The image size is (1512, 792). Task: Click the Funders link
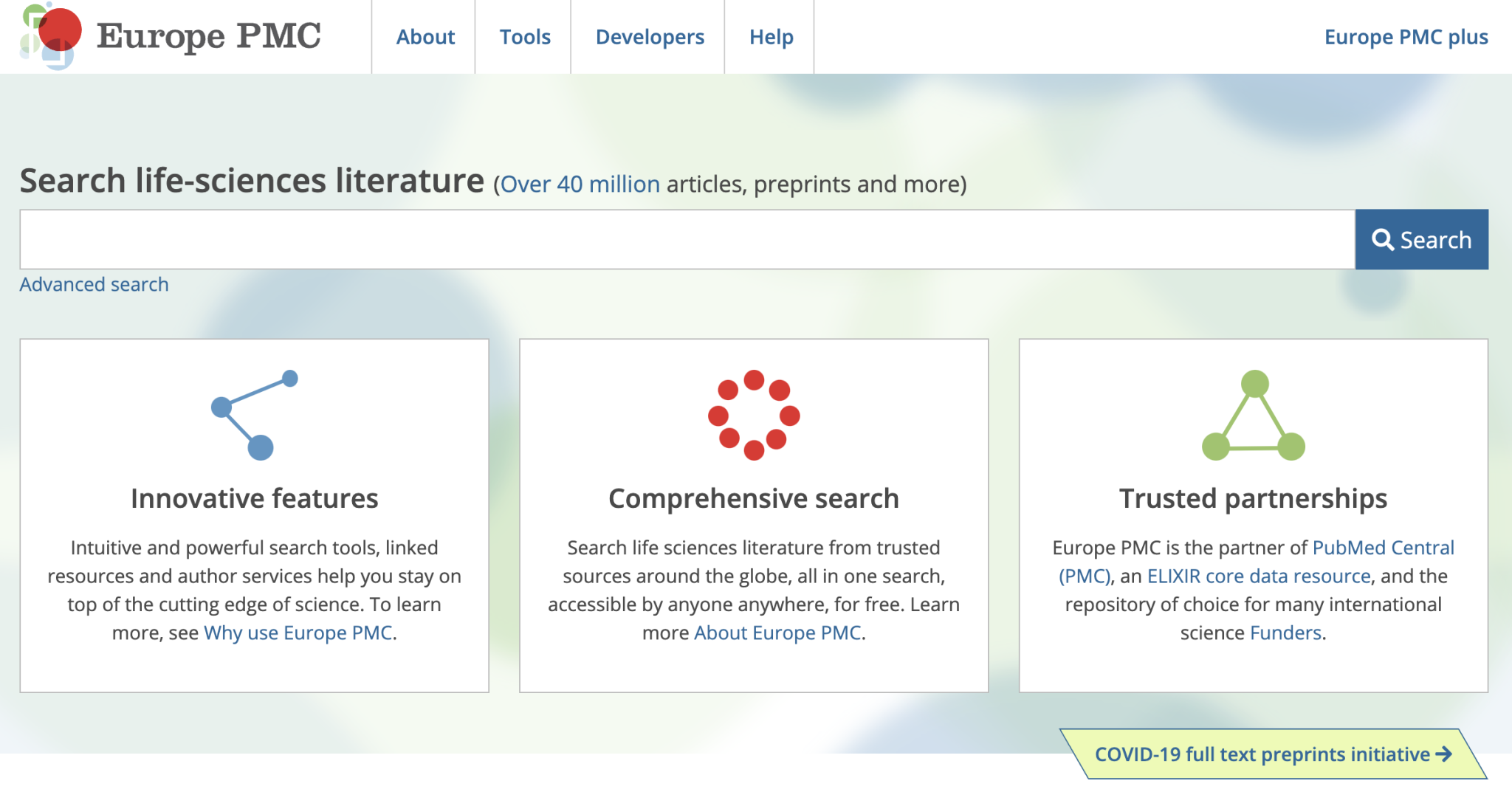(x=1285, y=633)
